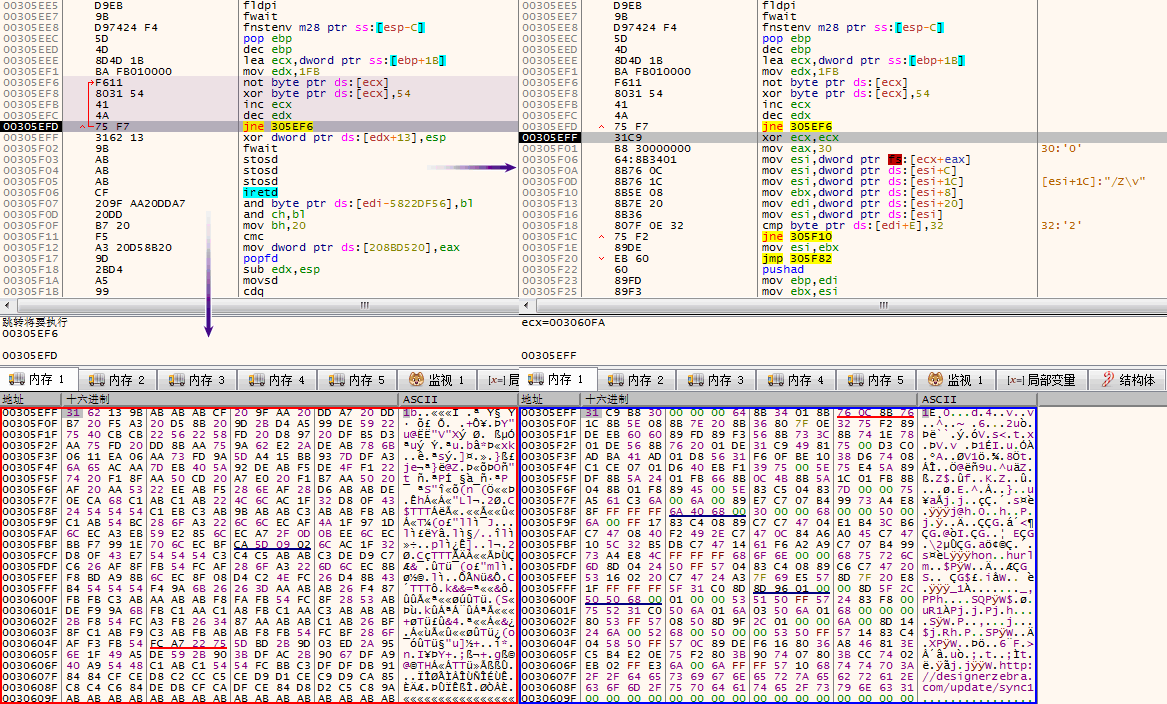This screenshot has height=704, width=1167.
Task: Click left-arrow of right disassembly horizontal scrollbar
Action: (x=527, y=305)
